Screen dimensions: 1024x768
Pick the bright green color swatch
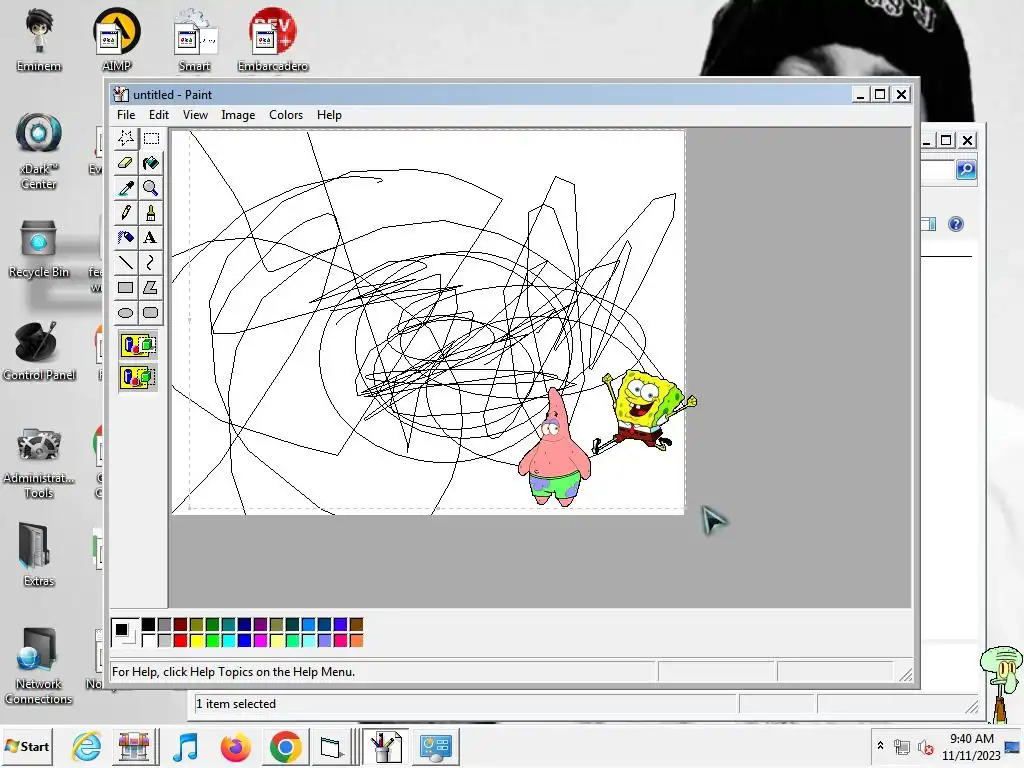click(212, 641)
